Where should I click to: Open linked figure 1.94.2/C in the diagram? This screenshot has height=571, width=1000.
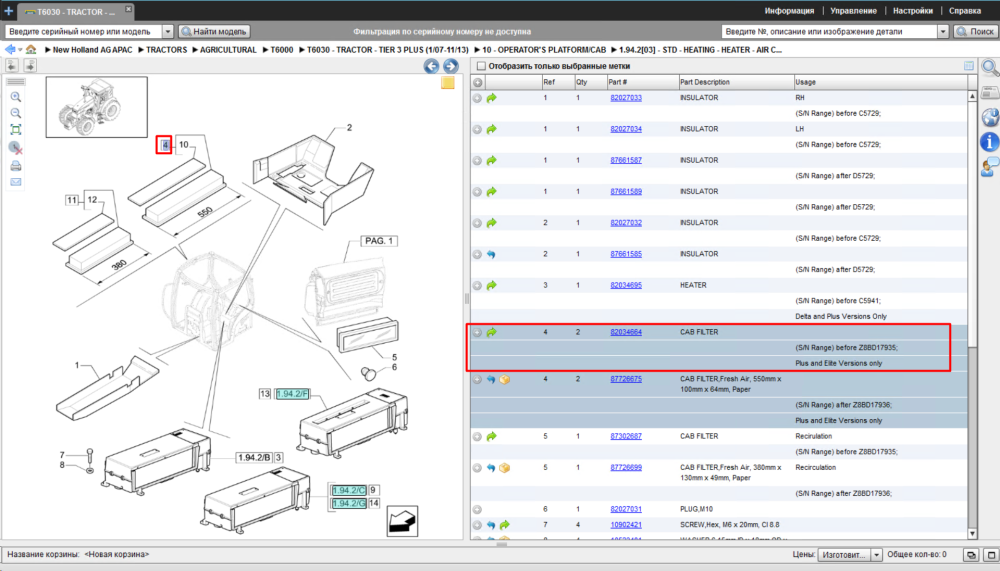click(349, 491)
